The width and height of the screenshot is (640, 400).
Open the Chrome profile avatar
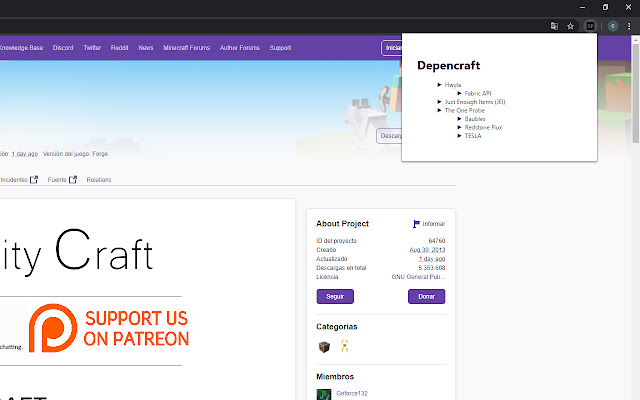613,26
